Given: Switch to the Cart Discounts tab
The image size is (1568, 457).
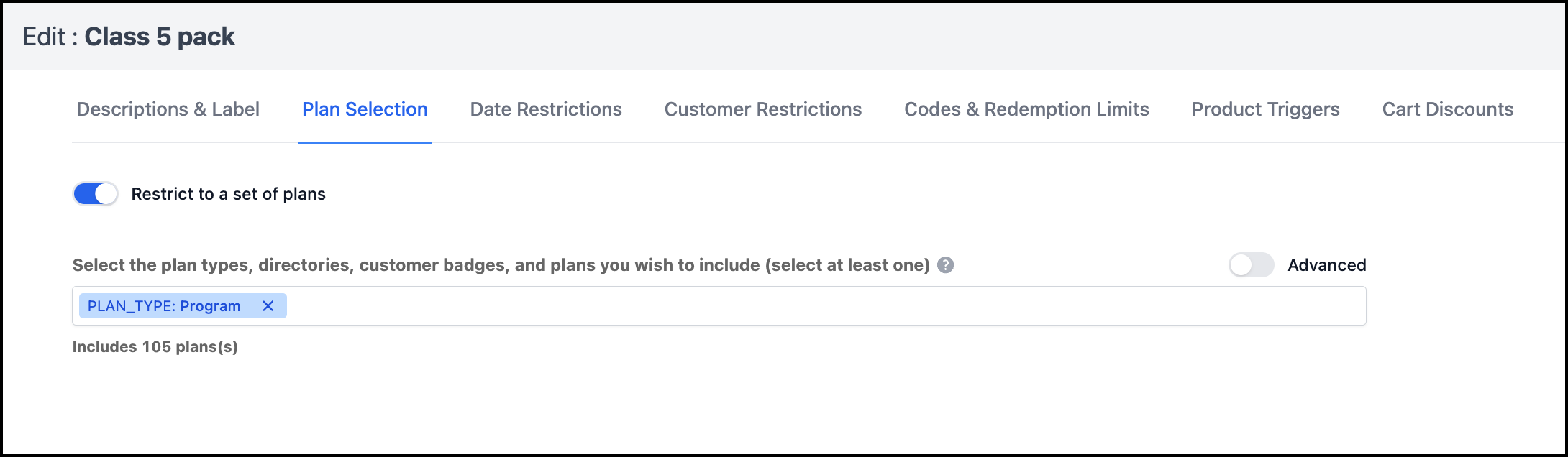Looking at the screenshot, I should coord(1447,109).
